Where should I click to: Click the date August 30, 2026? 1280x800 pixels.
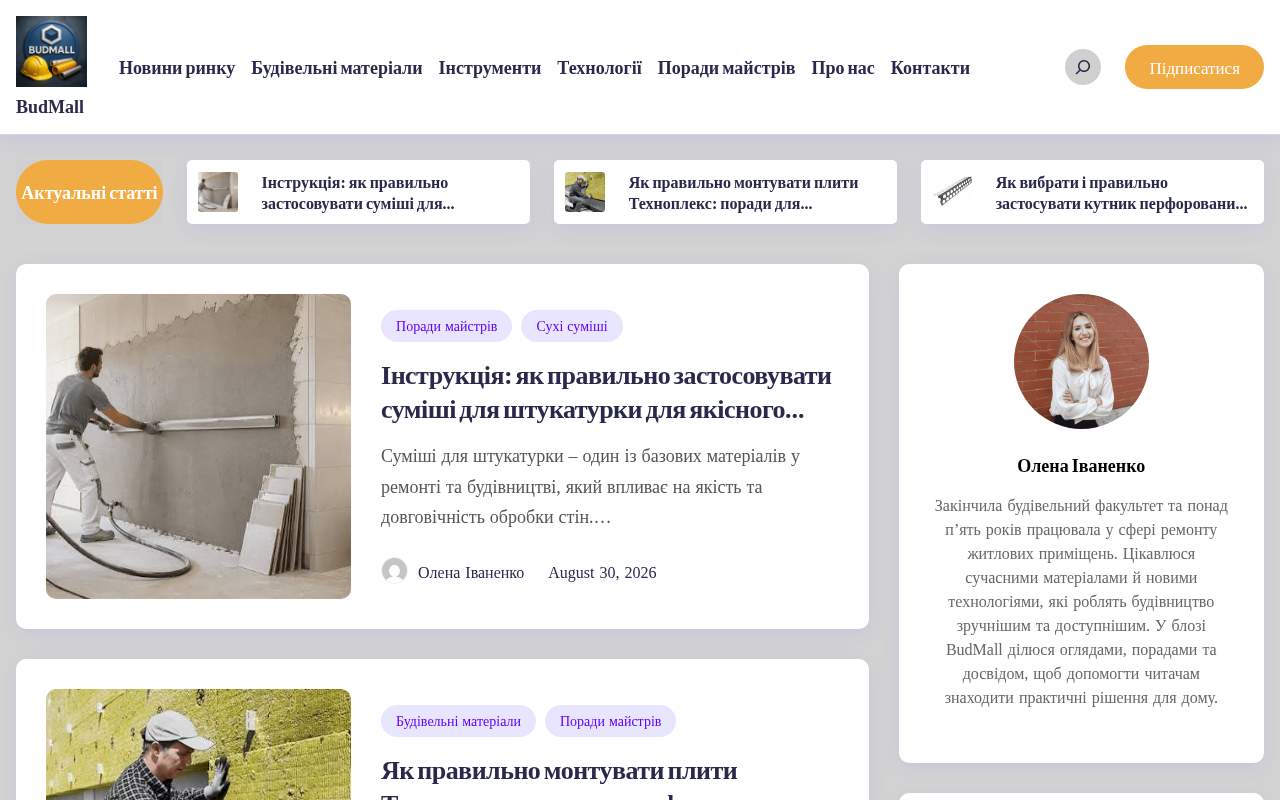[x=602, y=572]
